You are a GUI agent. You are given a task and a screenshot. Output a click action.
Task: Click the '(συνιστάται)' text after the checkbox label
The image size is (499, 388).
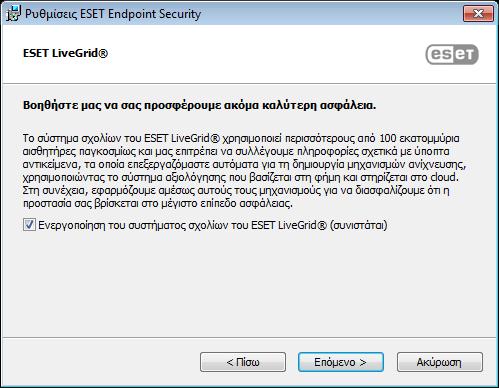[359, 225]
